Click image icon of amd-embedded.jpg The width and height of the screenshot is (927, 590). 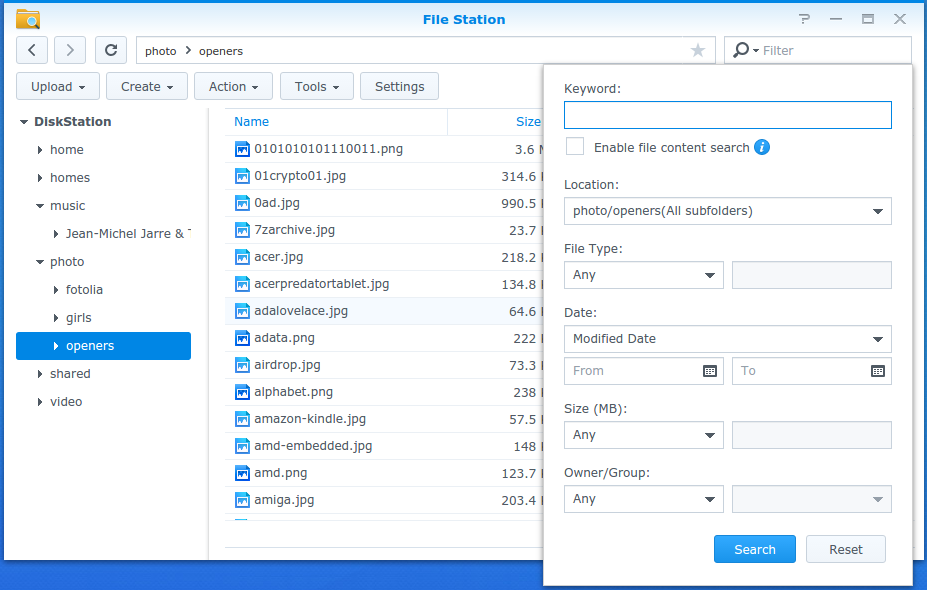pos(242,446)
